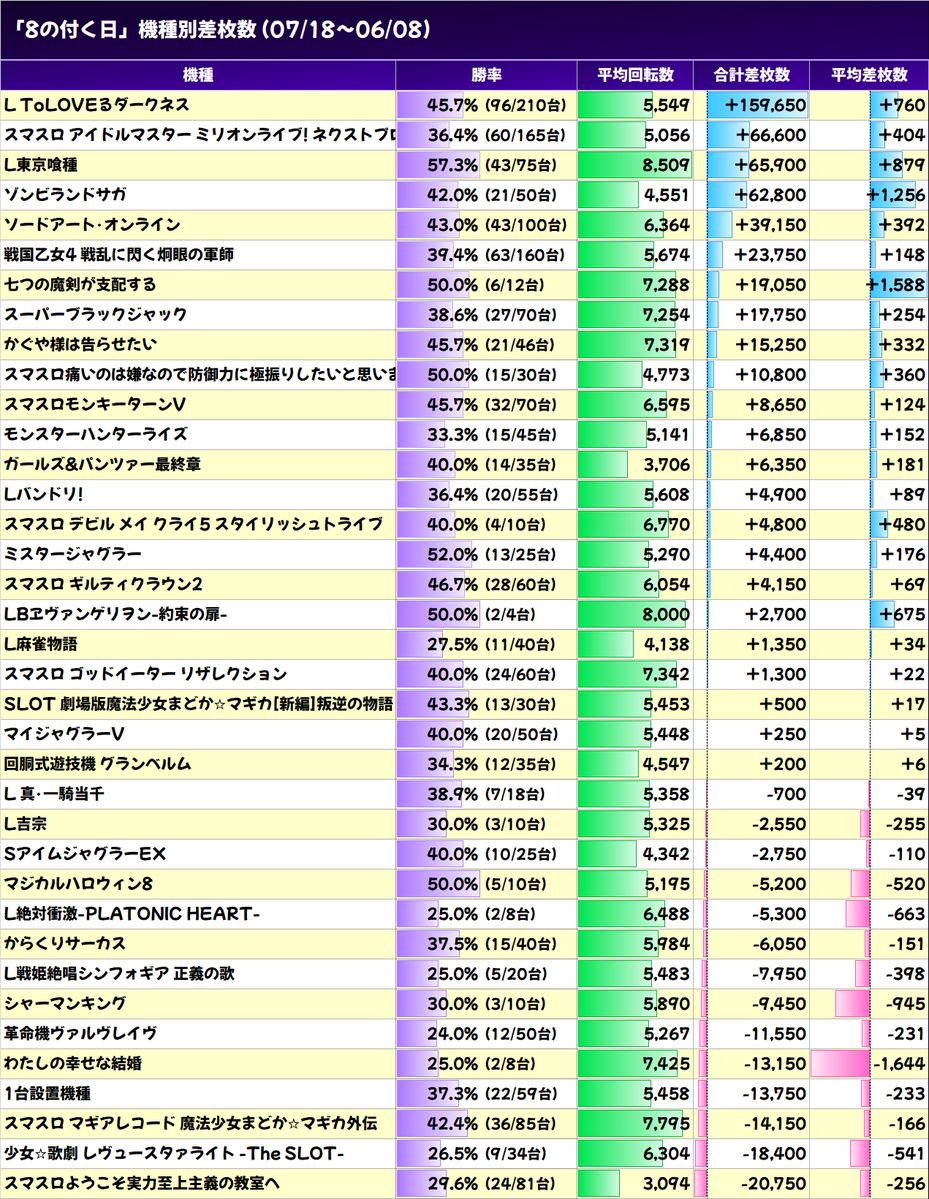The width and height of the screenshot is (929, 1199).
Task: Select the 革命機ヴァルヴレイヴ machine name
Action: [80, 1033]
